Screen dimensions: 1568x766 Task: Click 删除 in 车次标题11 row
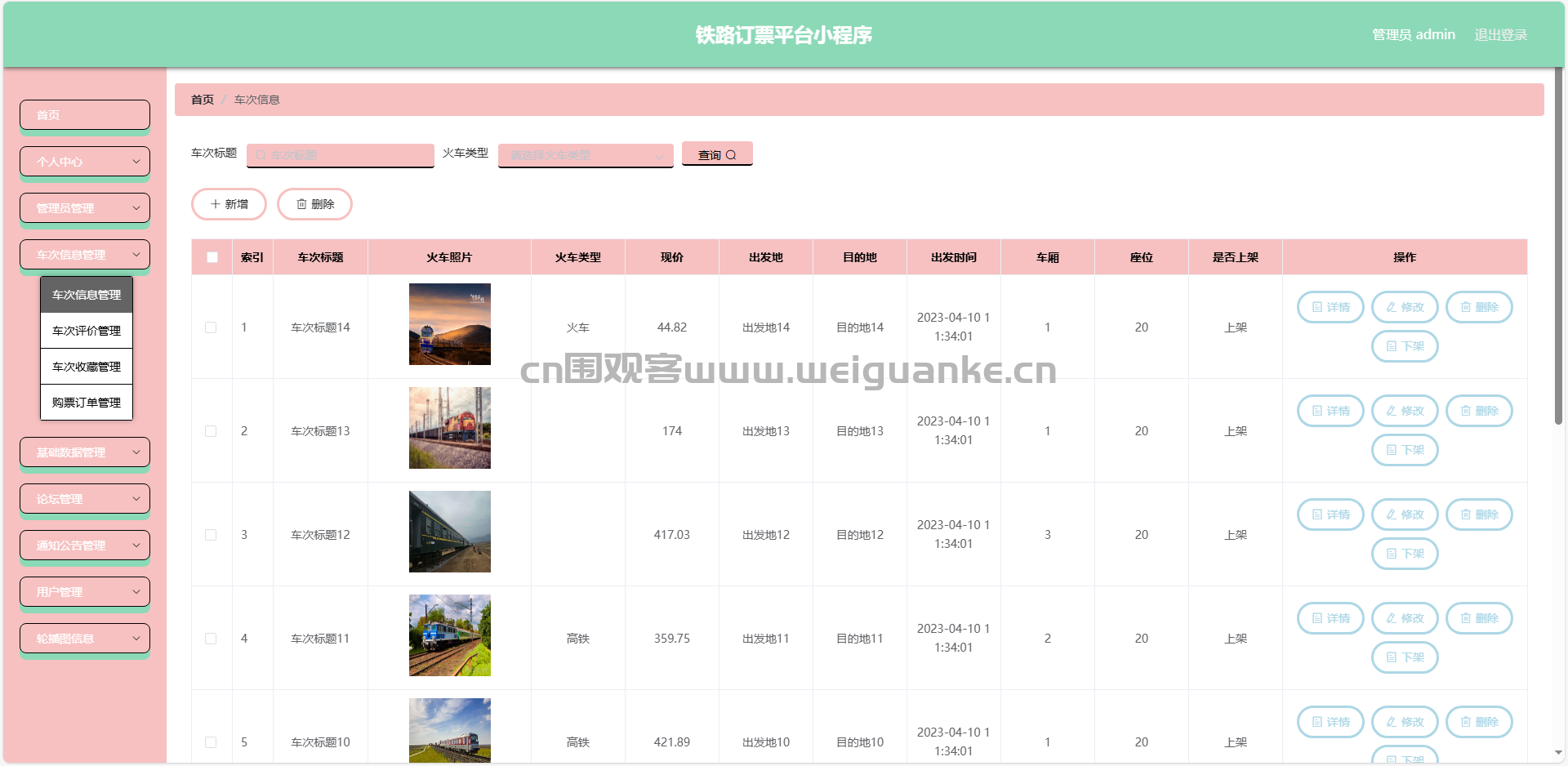1479,618
